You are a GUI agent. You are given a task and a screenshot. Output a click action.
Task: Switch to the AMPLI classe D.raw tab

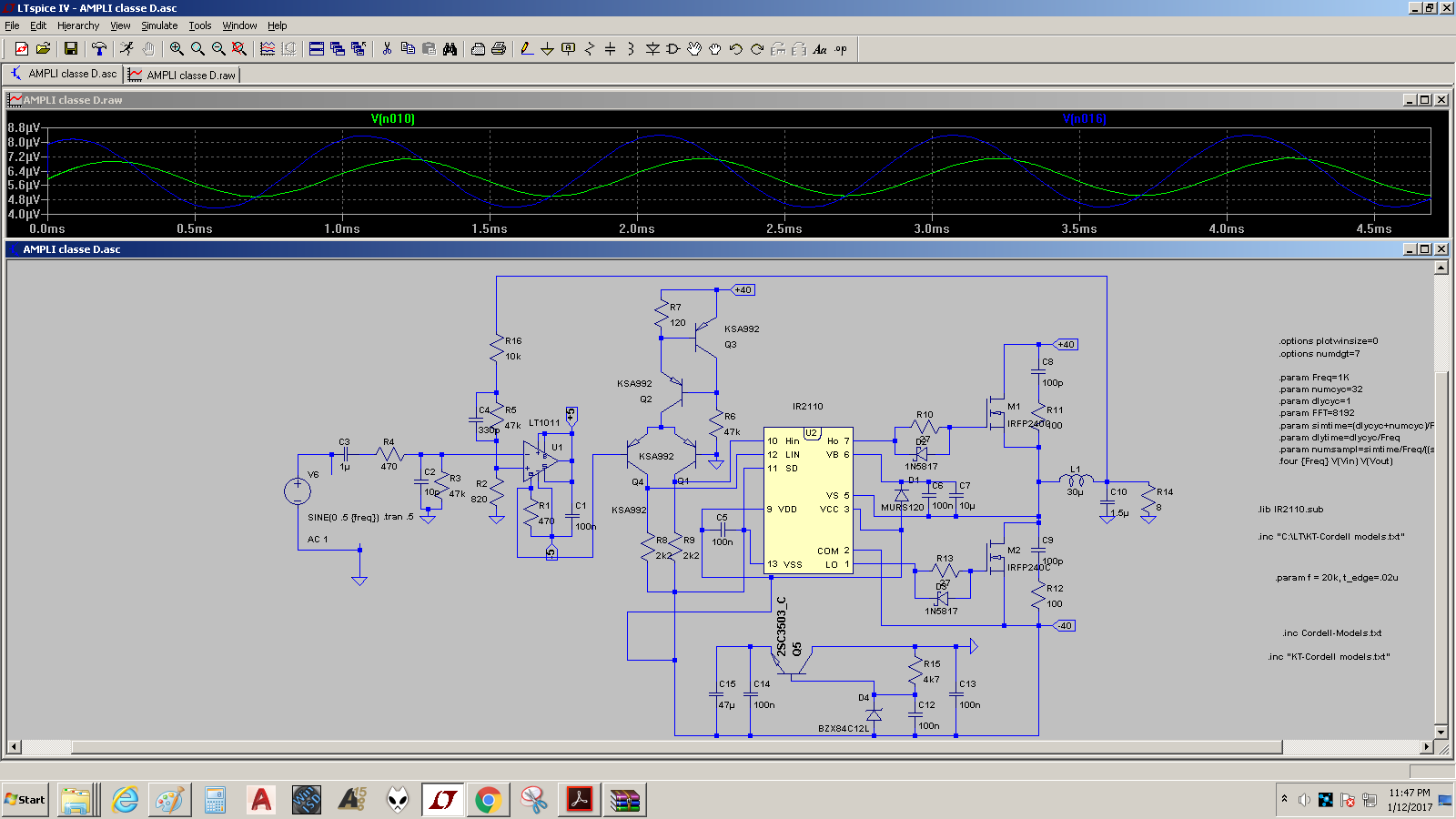(x=182, y=75)
